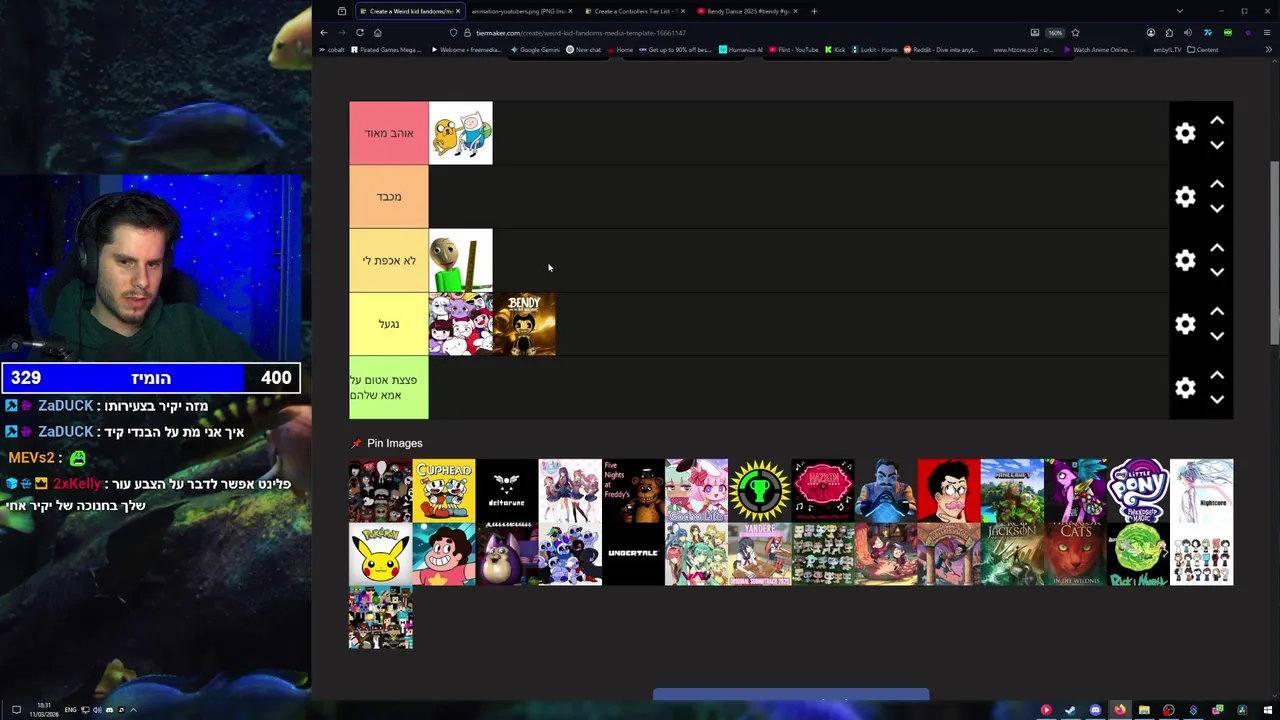Open File Explorer from the taskbar
Viewport: 1280px width, 720px height.
tap(1144, 710)
